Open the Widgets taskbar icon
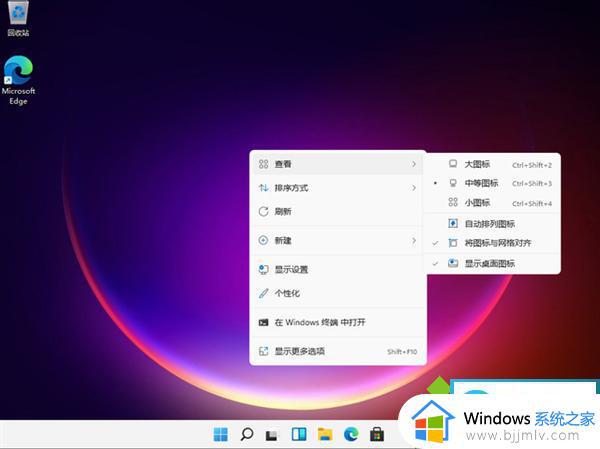The image size is (600, 449). pos(299,434)
